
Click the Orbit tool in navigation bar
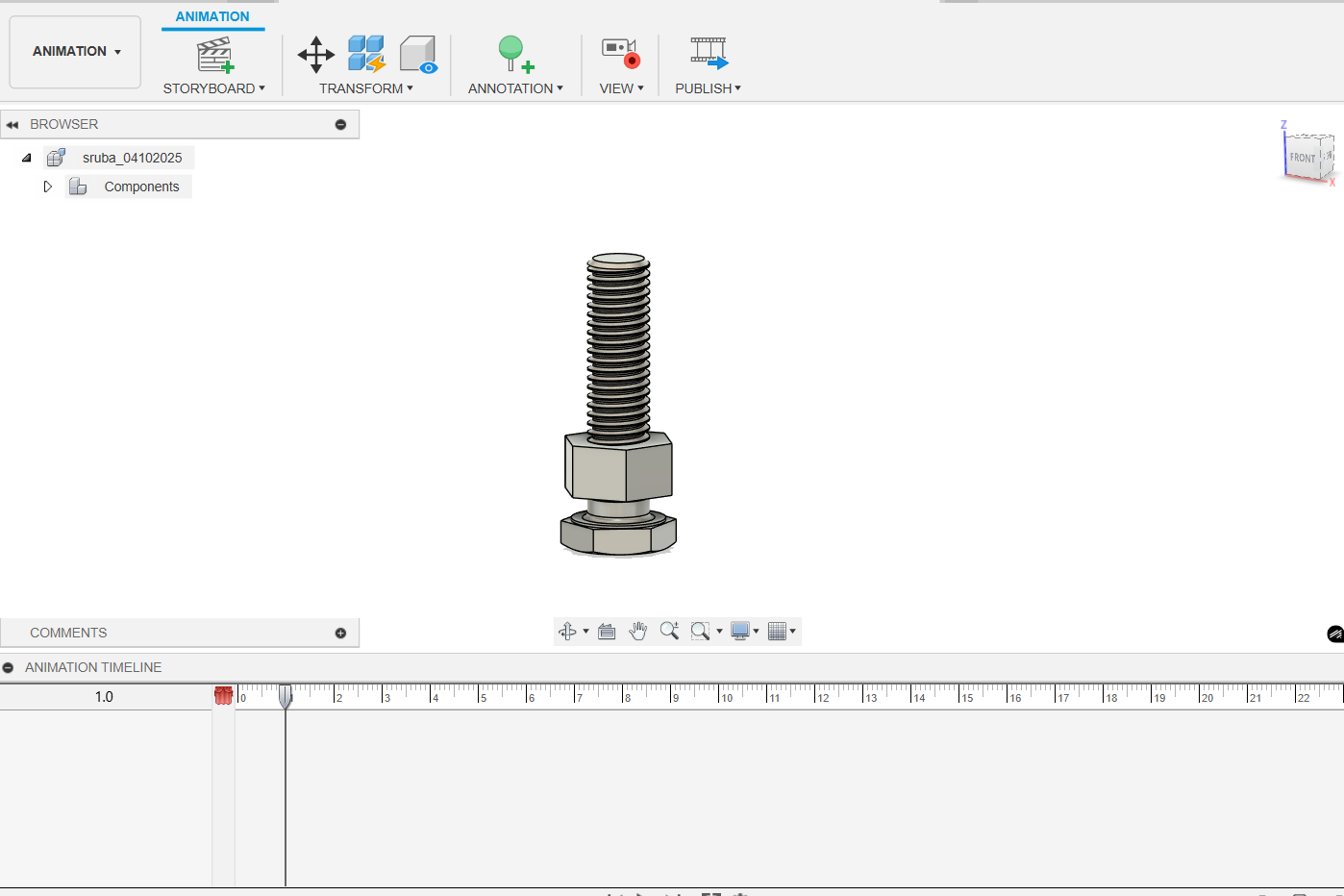pos(567,632)
